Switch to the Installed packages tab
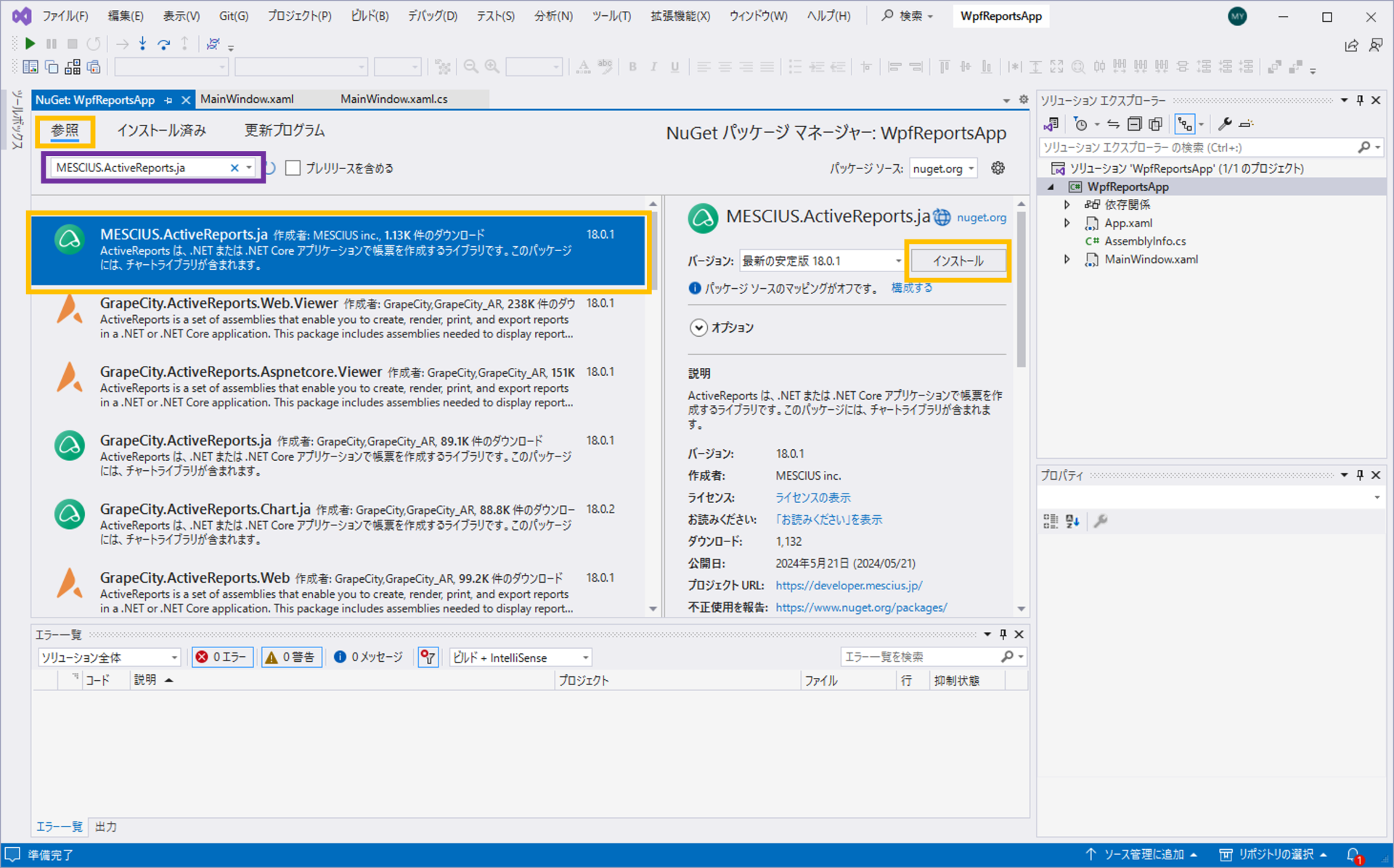This screenshot has height=868, width=1394. pyautogui.click(x=161, y=131)
